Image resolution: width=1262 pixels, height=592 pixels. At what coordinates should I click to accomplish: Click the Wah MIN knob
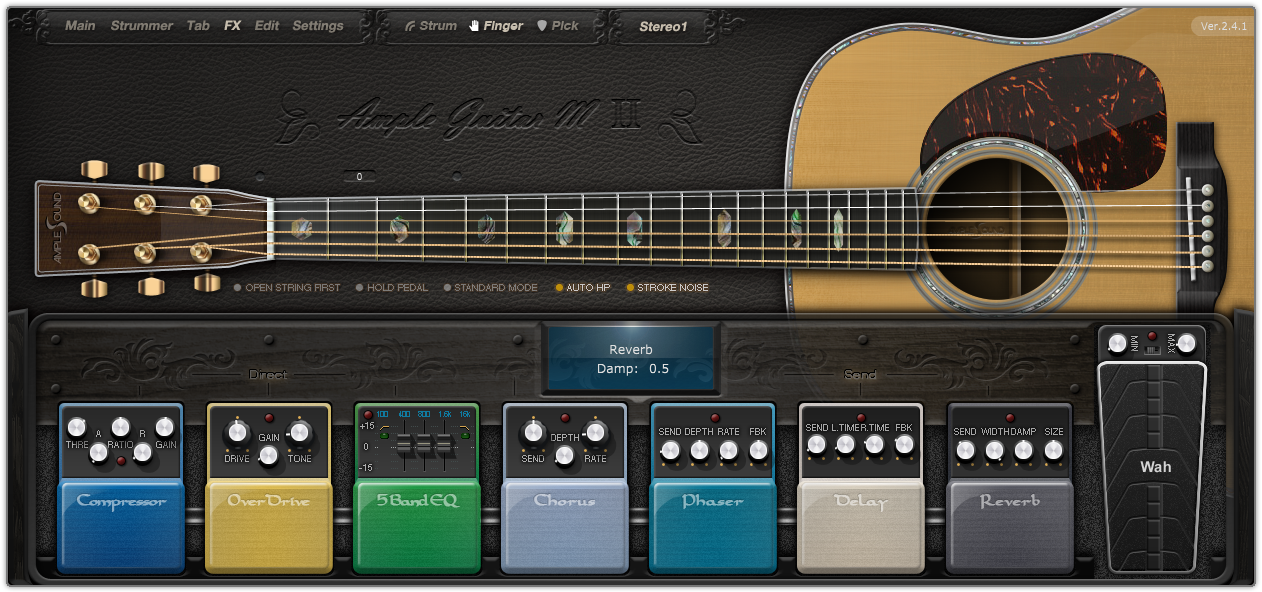pos(1117,344)
